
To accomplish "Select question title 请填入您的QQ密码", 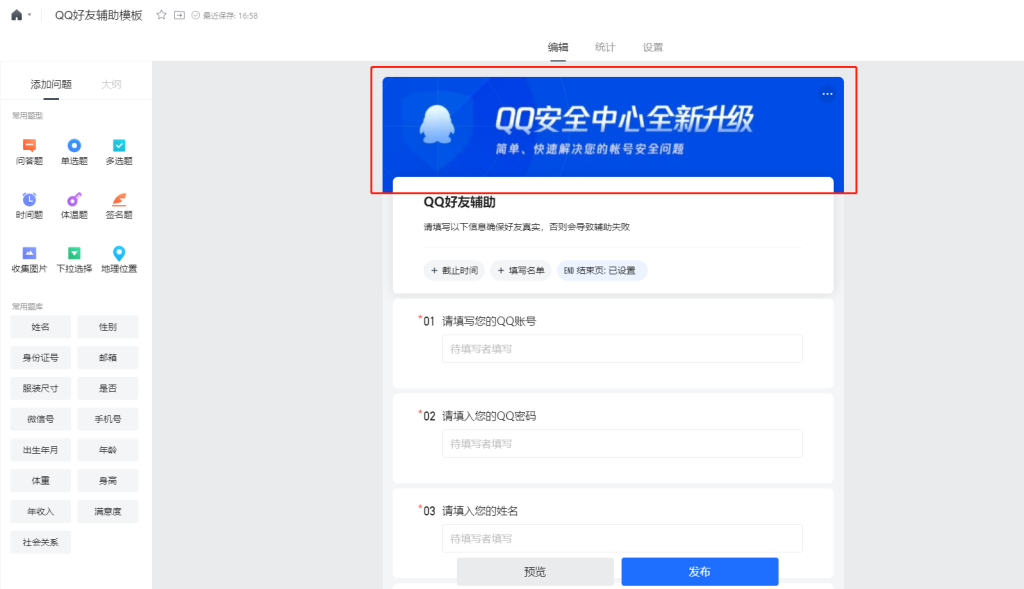I will [488, 416].
